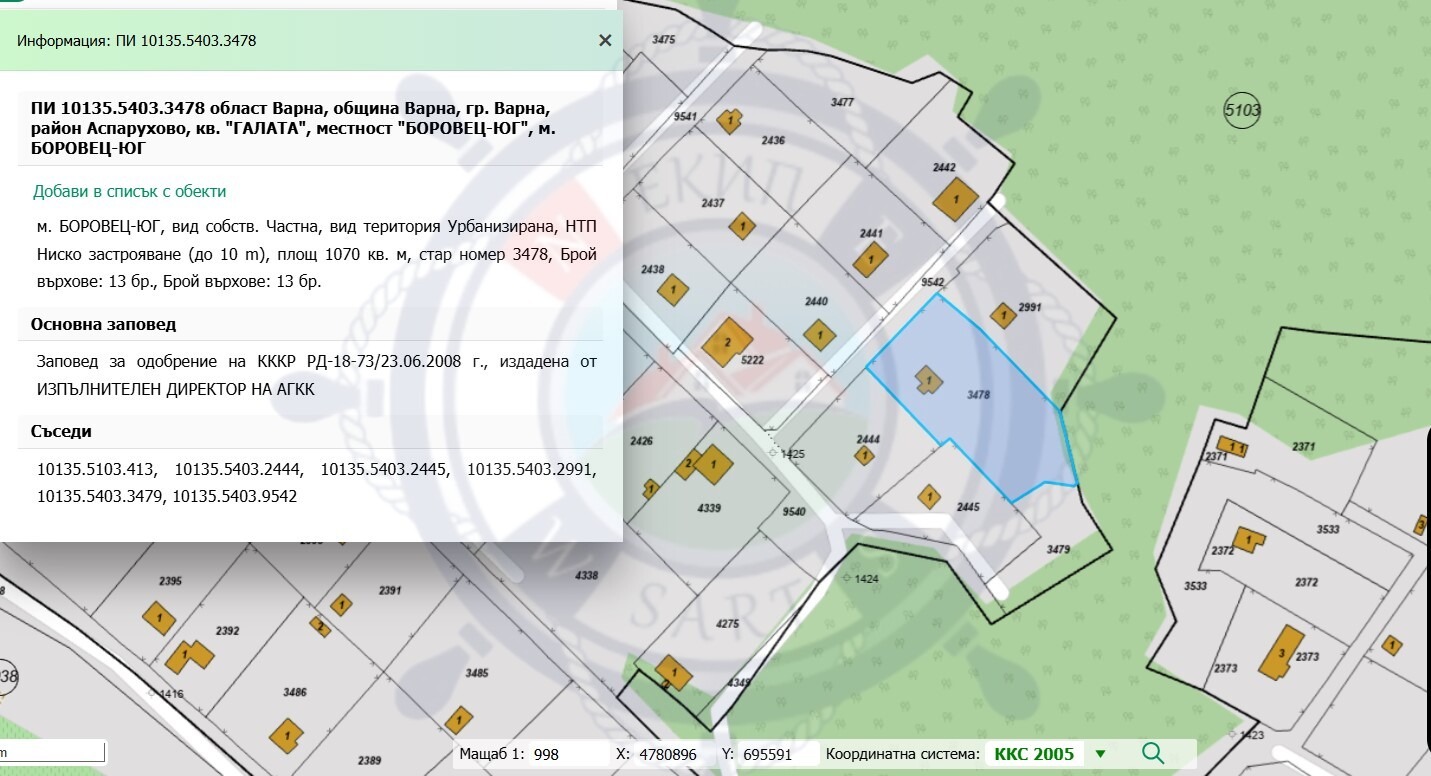Click the building icon inside parcel 3478
Screen dimensions: 1431x776
(928, 379)
